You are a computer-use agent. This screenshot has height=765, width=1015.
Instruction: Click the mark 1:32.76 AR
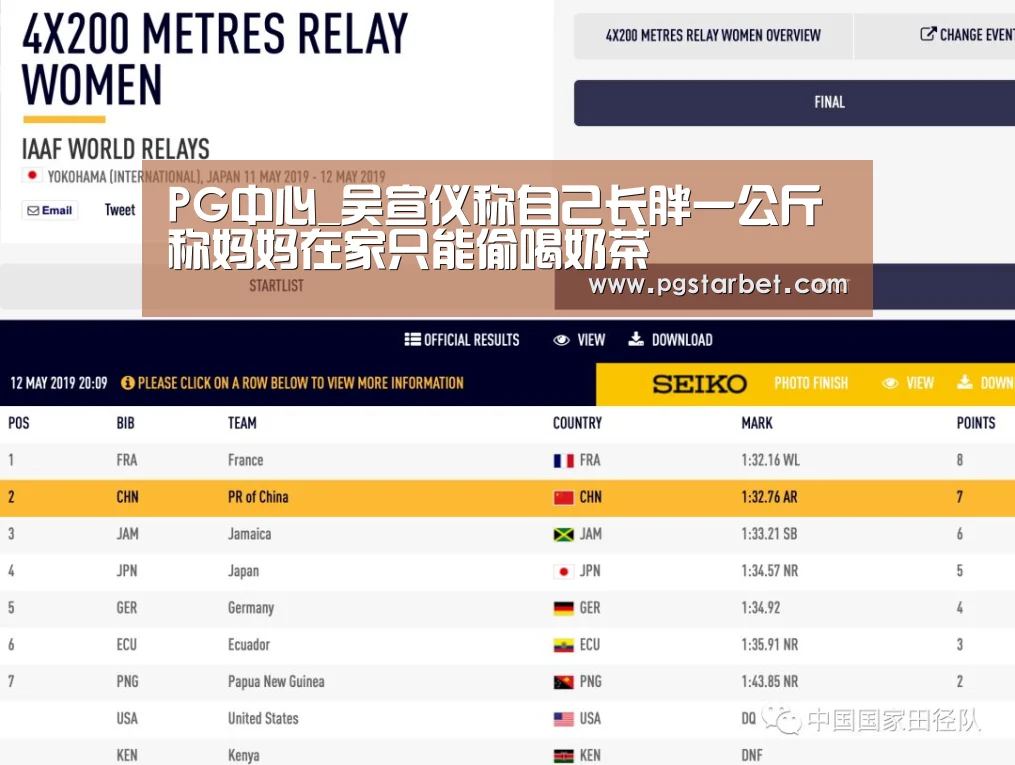click(x=769, y=497)
